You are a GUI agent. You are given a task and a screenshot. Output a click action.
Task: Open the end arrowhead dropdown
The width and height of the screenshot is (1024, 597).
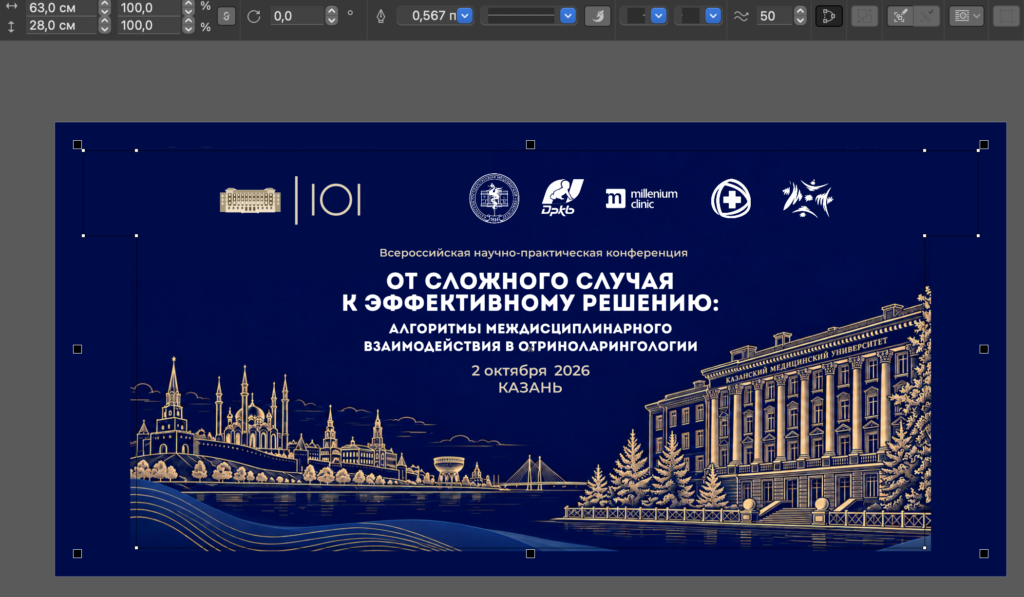point(713,16)
